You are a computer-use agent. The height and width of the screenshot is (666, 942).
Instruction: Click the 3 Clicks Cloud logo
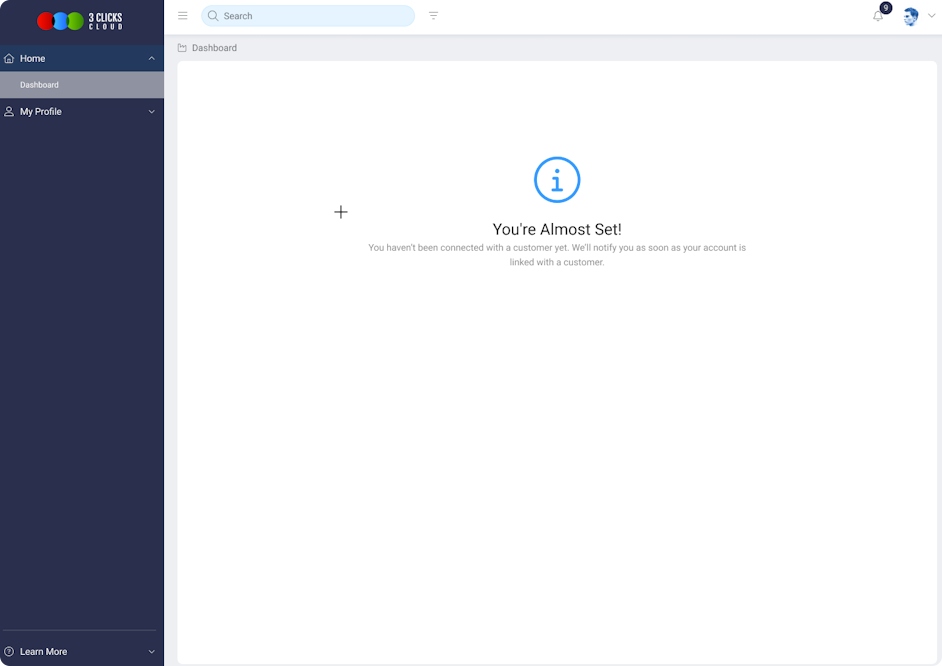tap(80, 20)
